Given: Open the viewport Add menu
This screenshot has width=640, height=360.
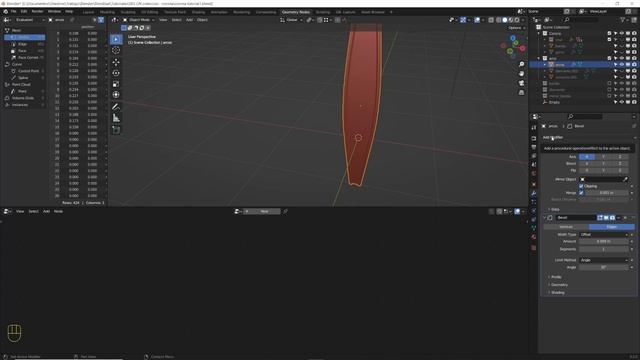Looking at the screenshot, I should pos(189,20).
